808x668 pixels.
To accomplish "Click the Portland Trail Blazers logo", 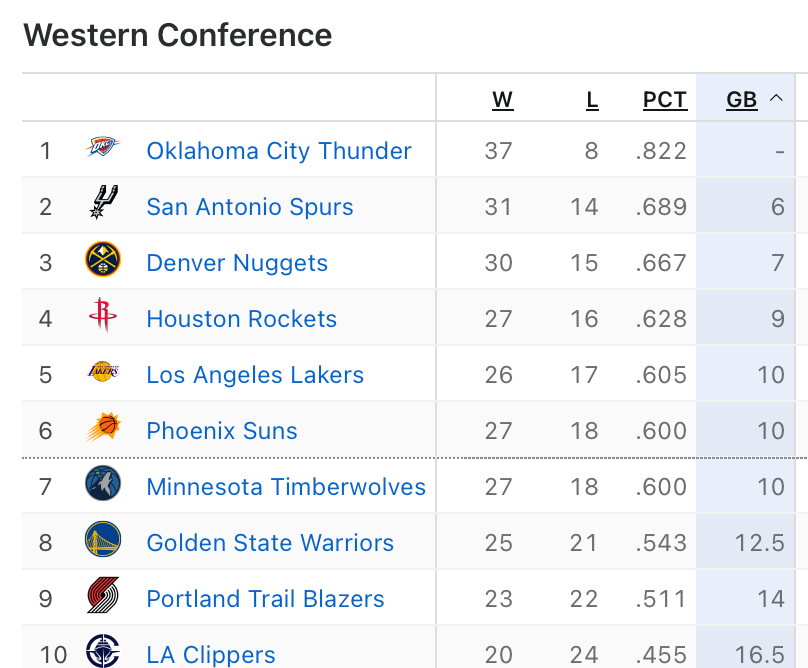I will point(103,598).
